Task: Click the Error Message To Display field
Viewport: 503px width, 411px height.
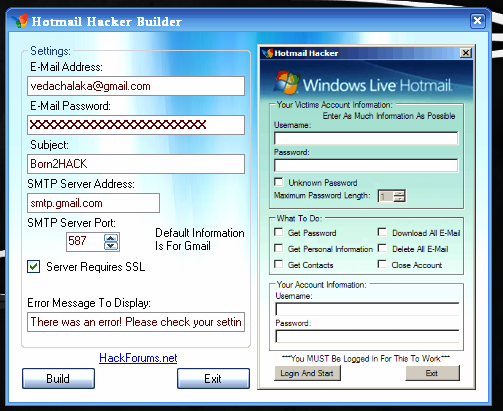Action: [136, 322]
